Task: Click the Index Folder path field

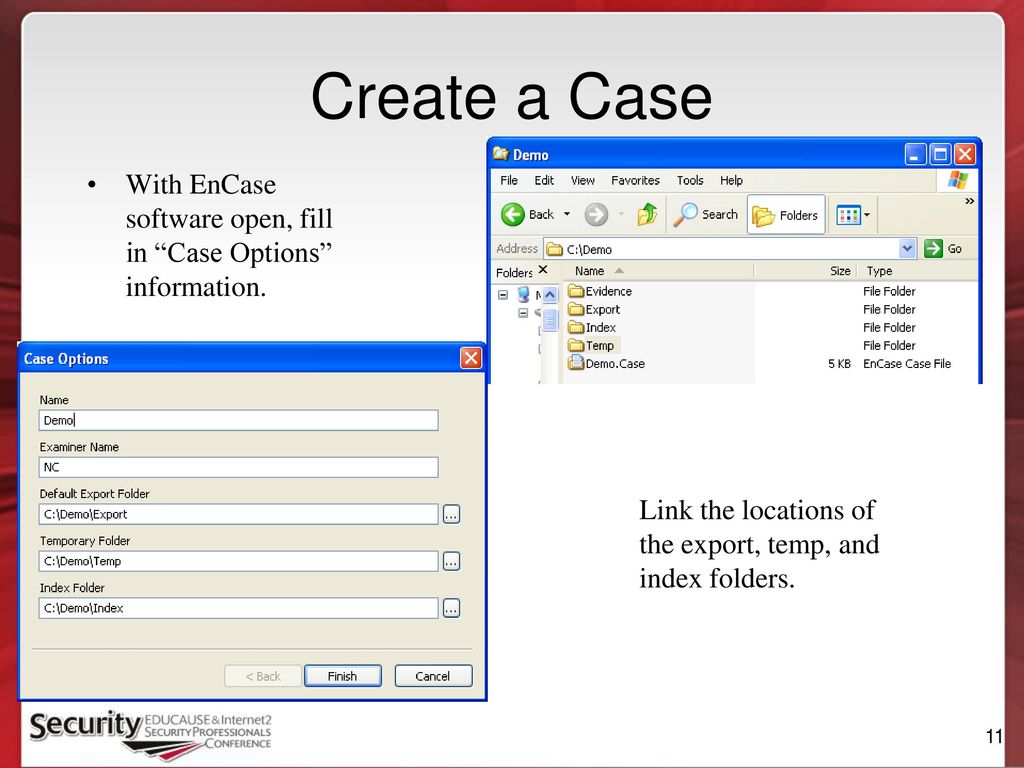Action: [x=238, y=608]
